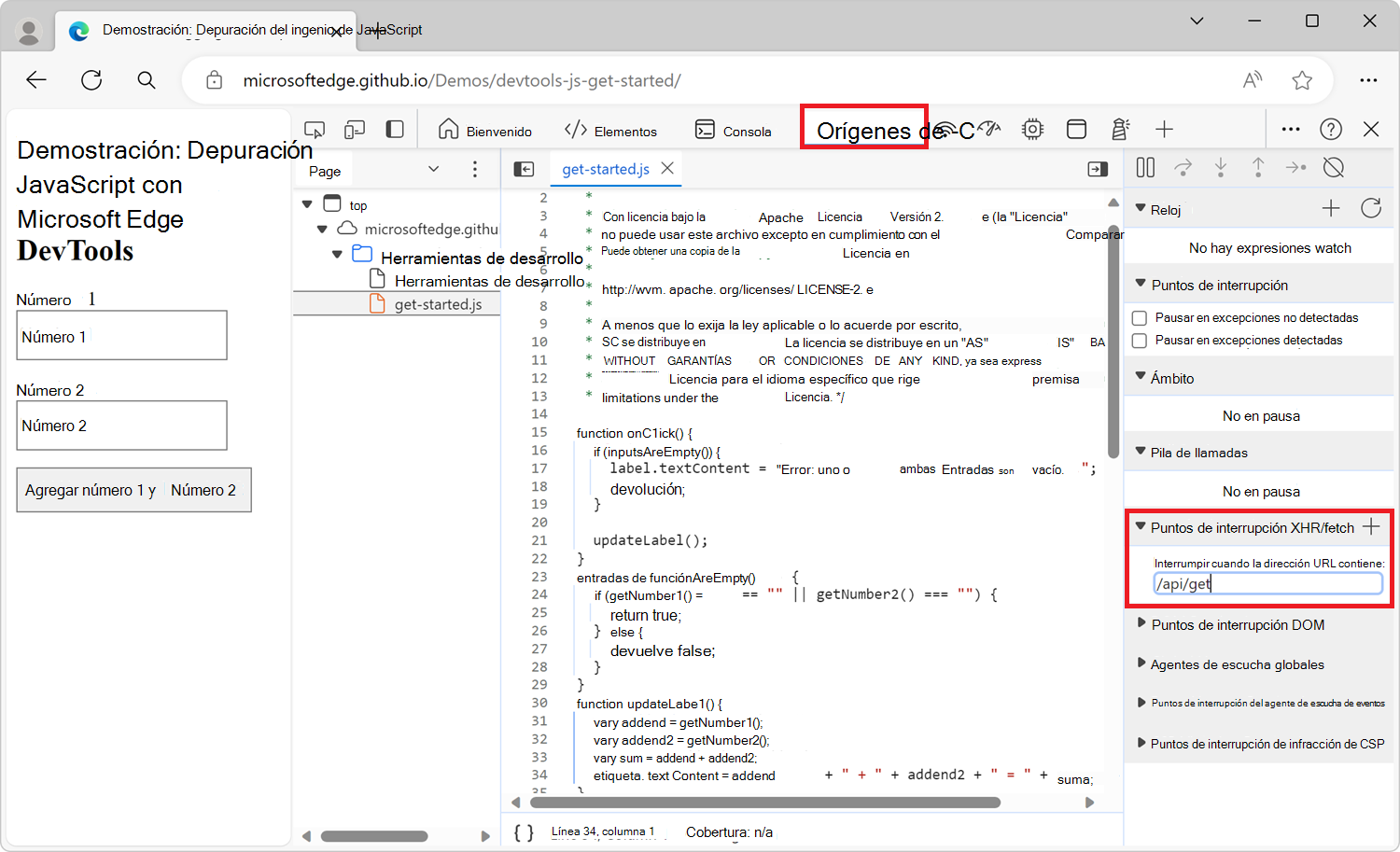The image size is (1400, 852).
Task: Open DevTools customize ellipsis menu
Action: click(1291, 130)
